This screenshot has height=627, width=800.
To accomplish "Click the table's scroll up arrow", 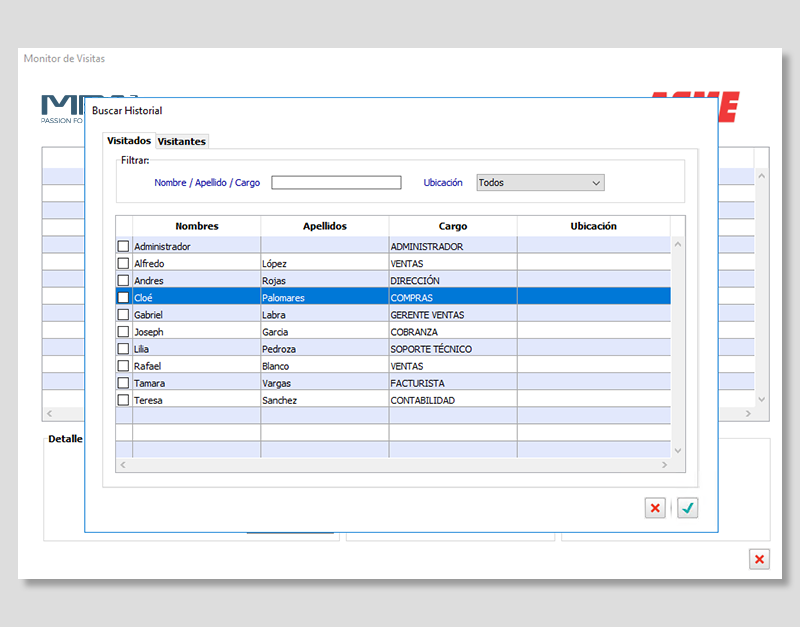I will 677,245.
